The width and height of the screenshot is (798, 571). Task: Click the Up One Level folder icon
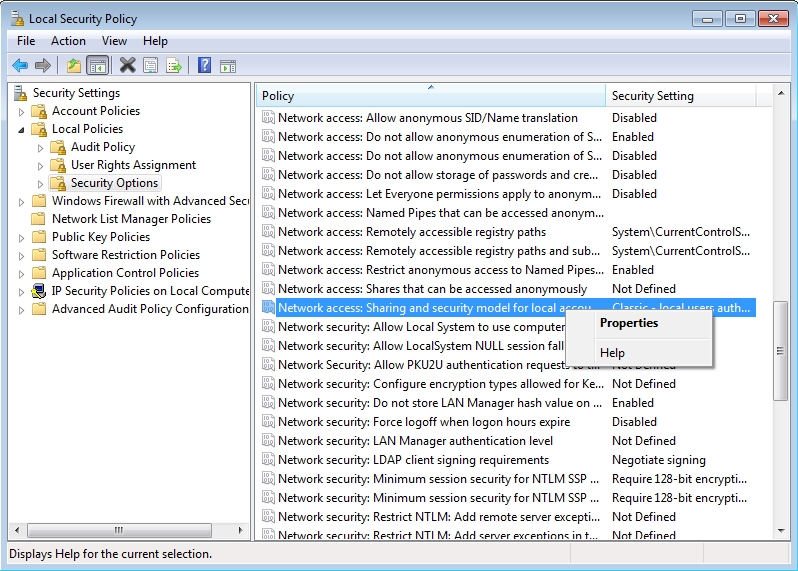point(73,66)
